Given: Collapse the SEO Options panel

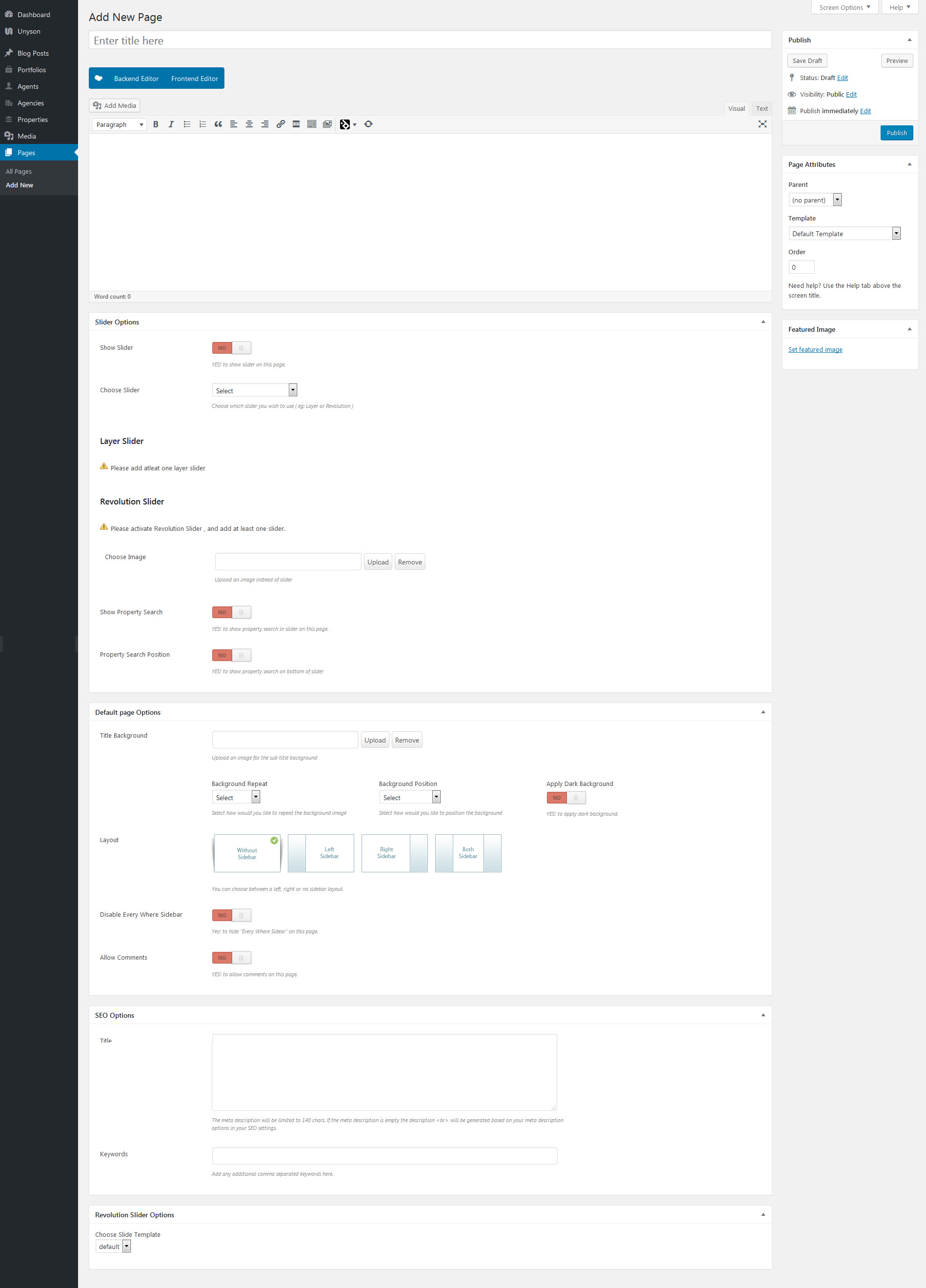Looking at the screenshot, I should tap(763, 1015).
